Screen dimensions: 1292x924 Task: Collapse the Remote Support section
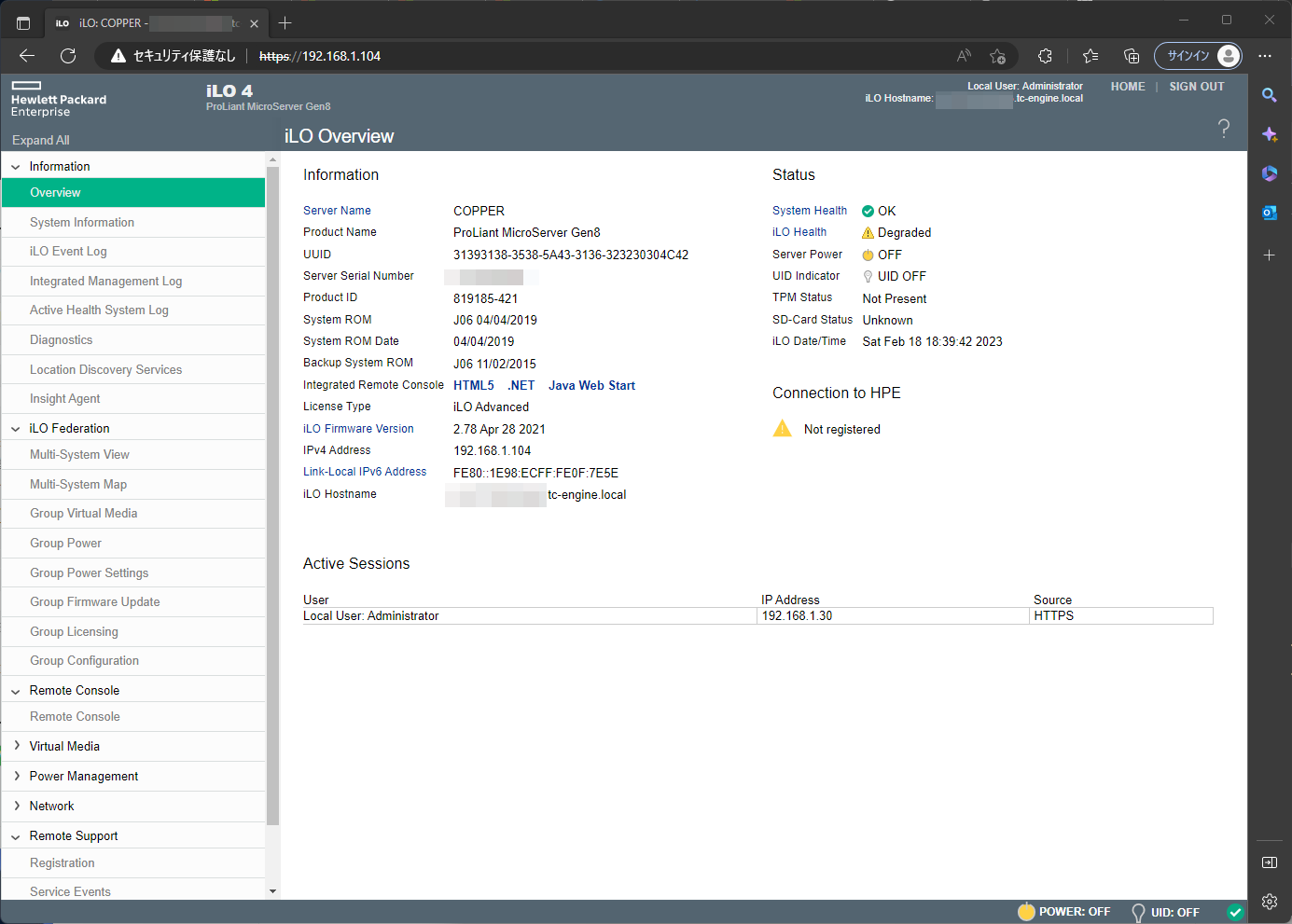pos(16,836)
